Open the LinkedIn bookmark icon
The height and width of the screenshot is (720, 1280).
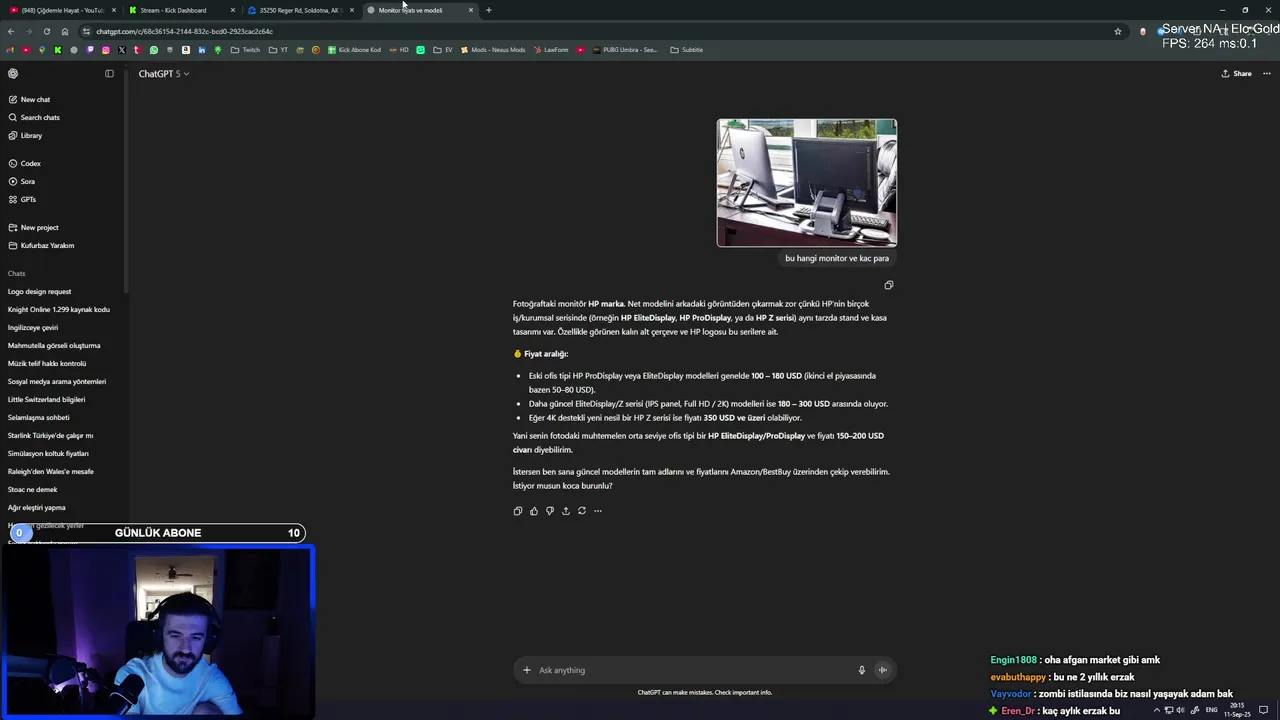click(202, 49)
